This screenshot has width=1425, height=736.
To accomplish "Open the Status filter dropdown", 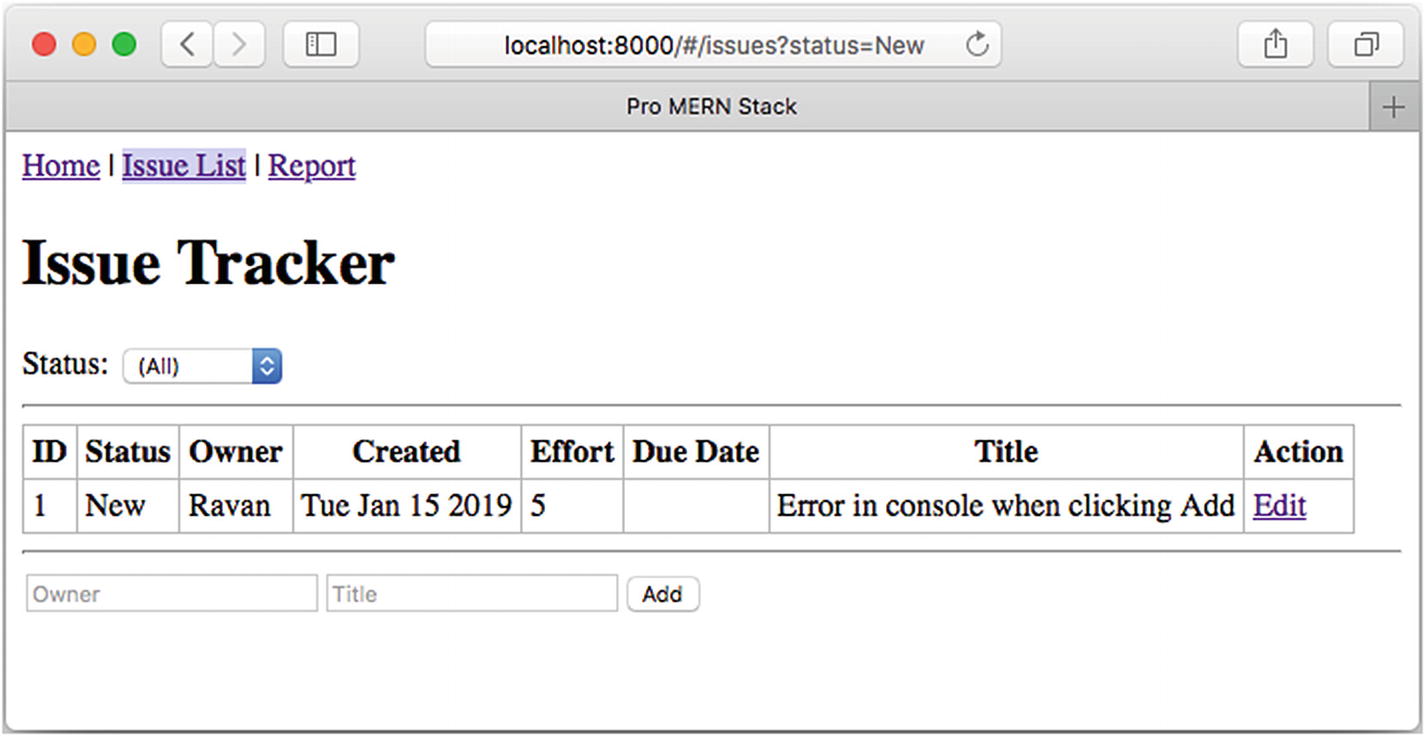I will (202, 366).
